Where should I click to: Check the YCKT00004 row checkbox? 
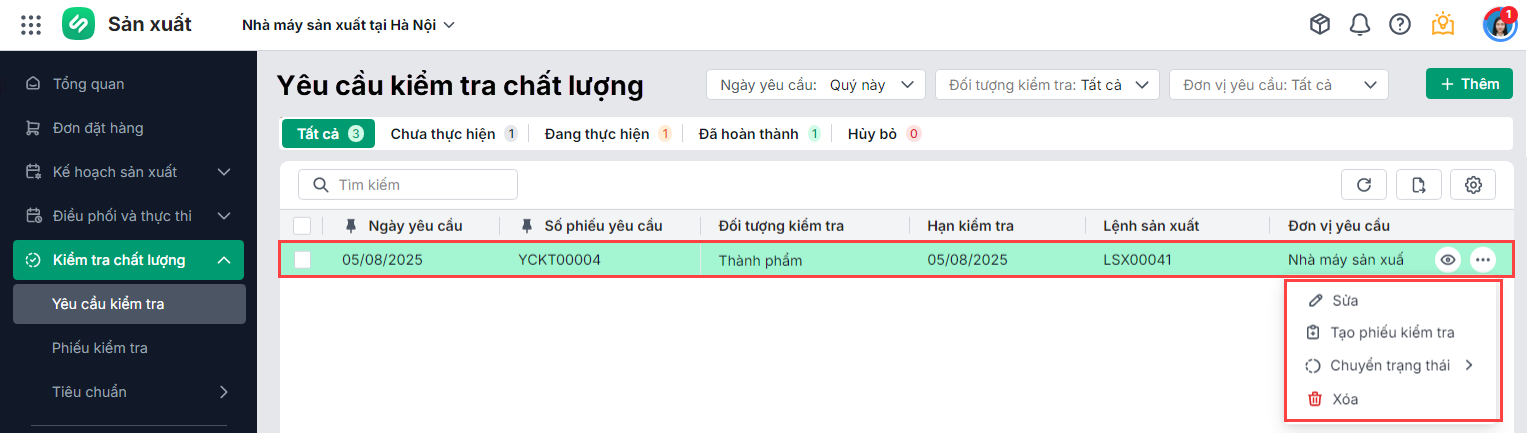point(302,261)
